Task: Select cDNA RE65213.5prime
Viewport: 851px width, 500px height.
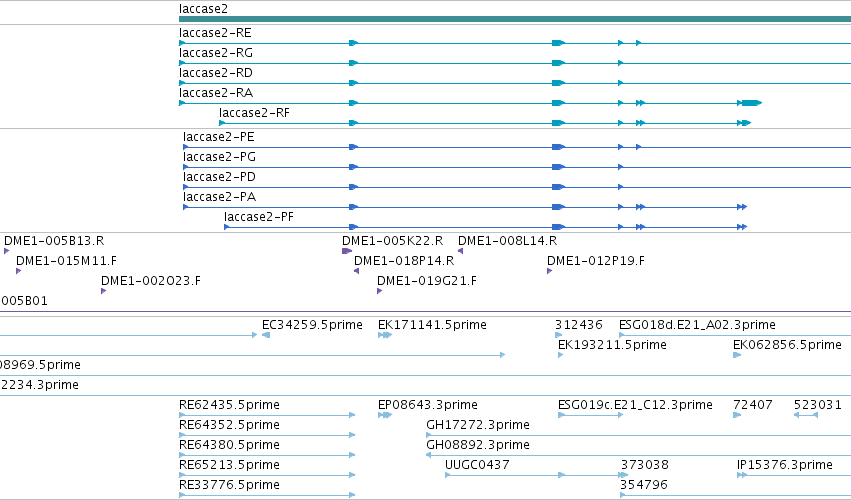Action: (230, 465)
